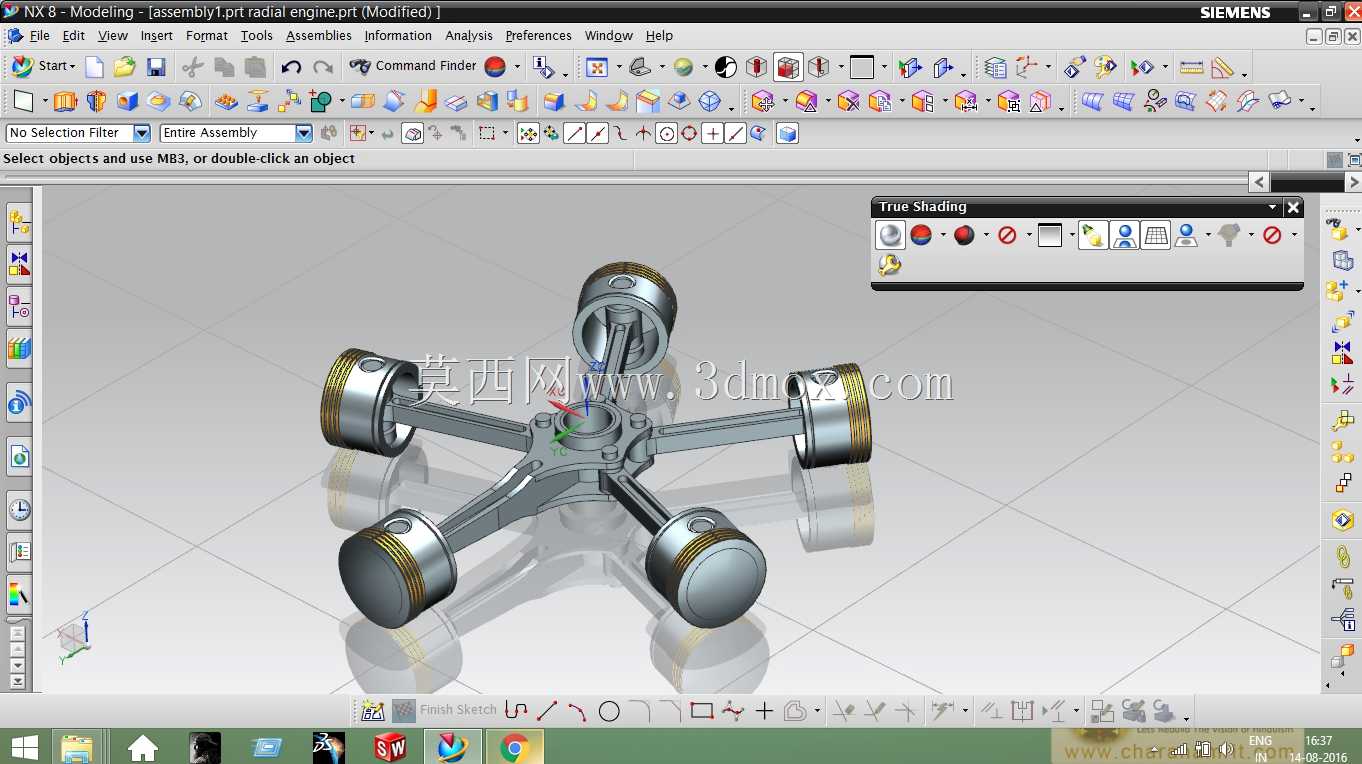Click the Mirror Assembly icon on right toolbar
Screen dimensions: 1362x764
[x=1342, y=352]
